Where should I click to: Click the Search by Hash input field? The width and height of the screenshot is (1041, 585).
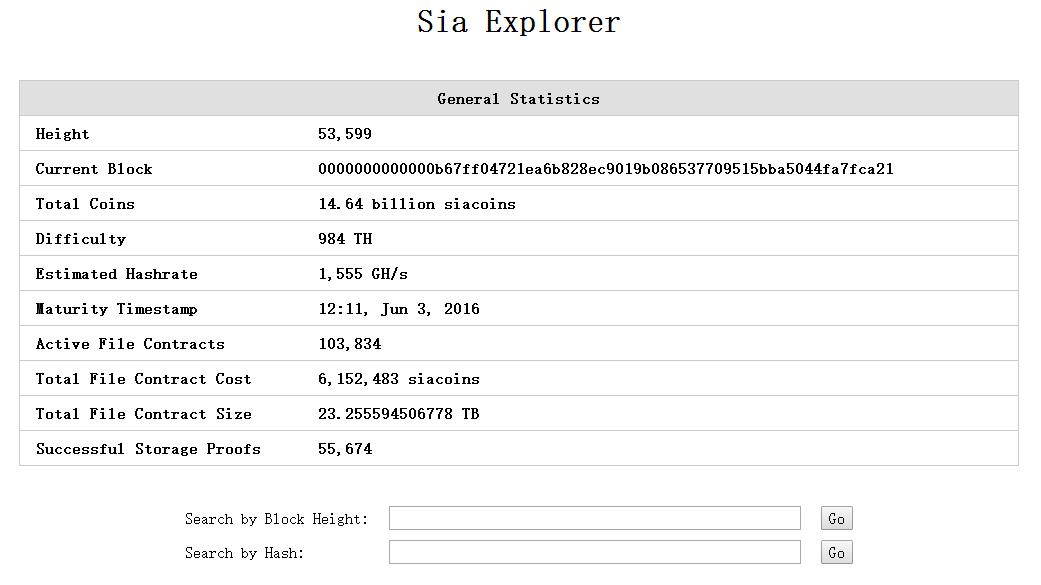point(595,552)
